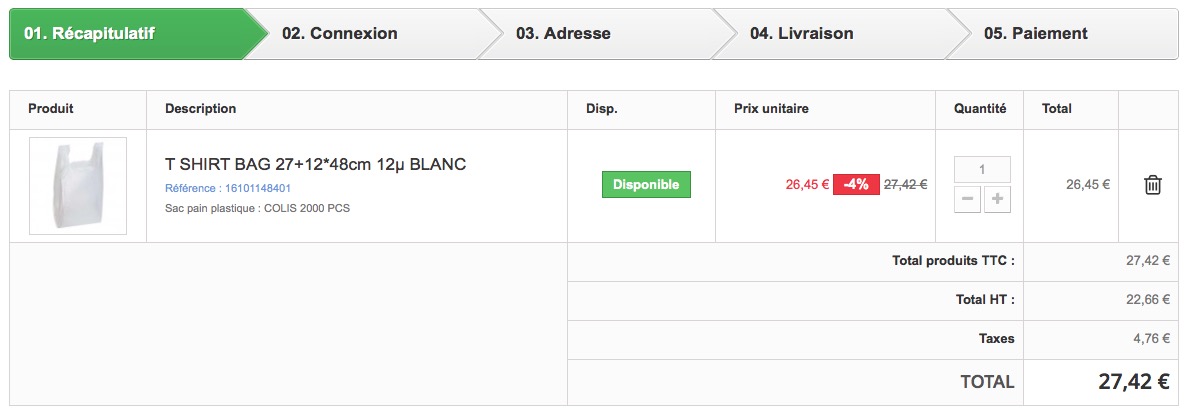Go to step 03. Adresse

(563, 34)
